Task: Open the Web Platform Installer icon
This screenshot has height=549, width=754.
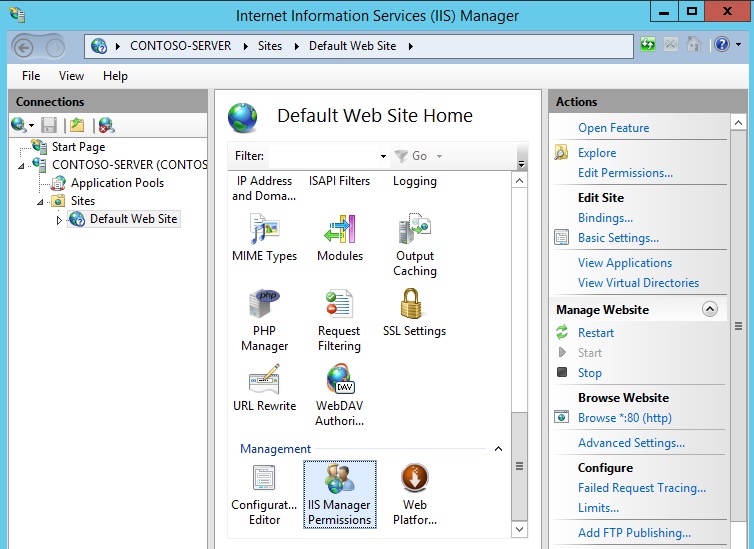Action: coord(414,480)
